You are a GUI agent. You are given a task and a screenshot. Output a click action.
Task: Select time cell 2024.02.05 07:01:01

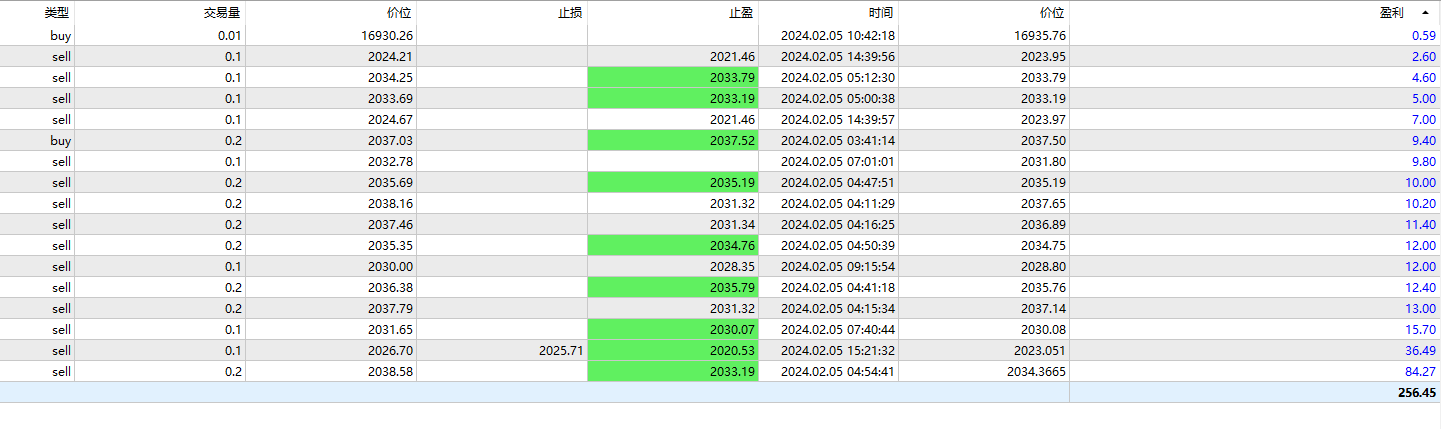pos(837,161)
